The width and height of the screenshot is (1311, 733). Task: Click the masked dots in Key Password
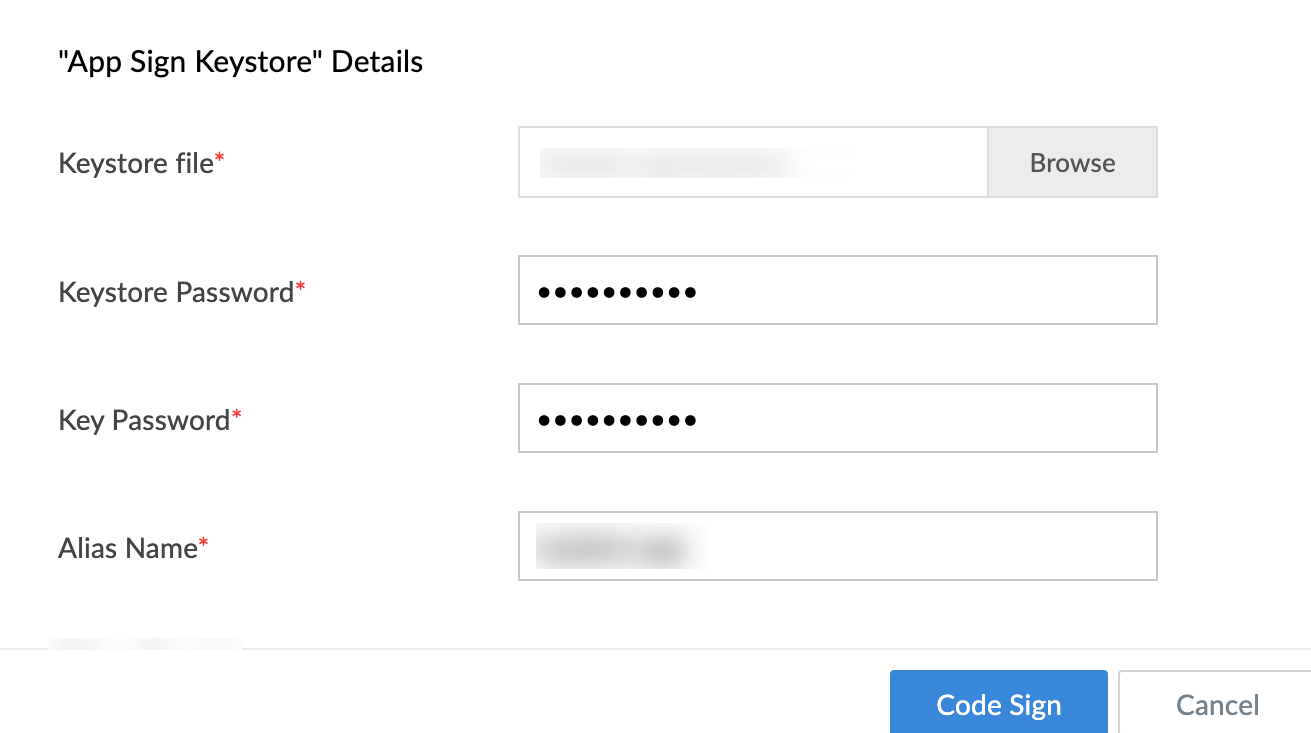(x=616, y=418)
